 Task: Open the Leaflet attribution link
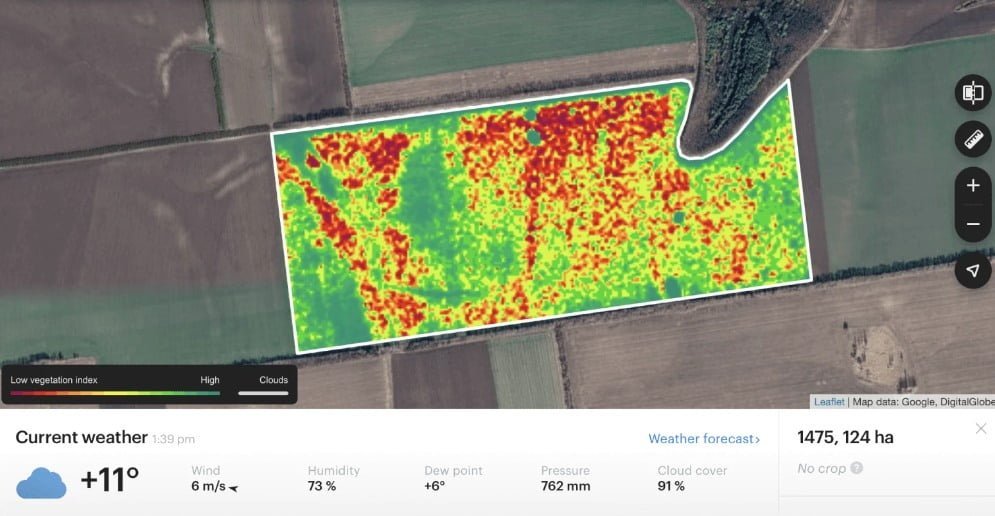pyautogui.click(x=829, y=402)
